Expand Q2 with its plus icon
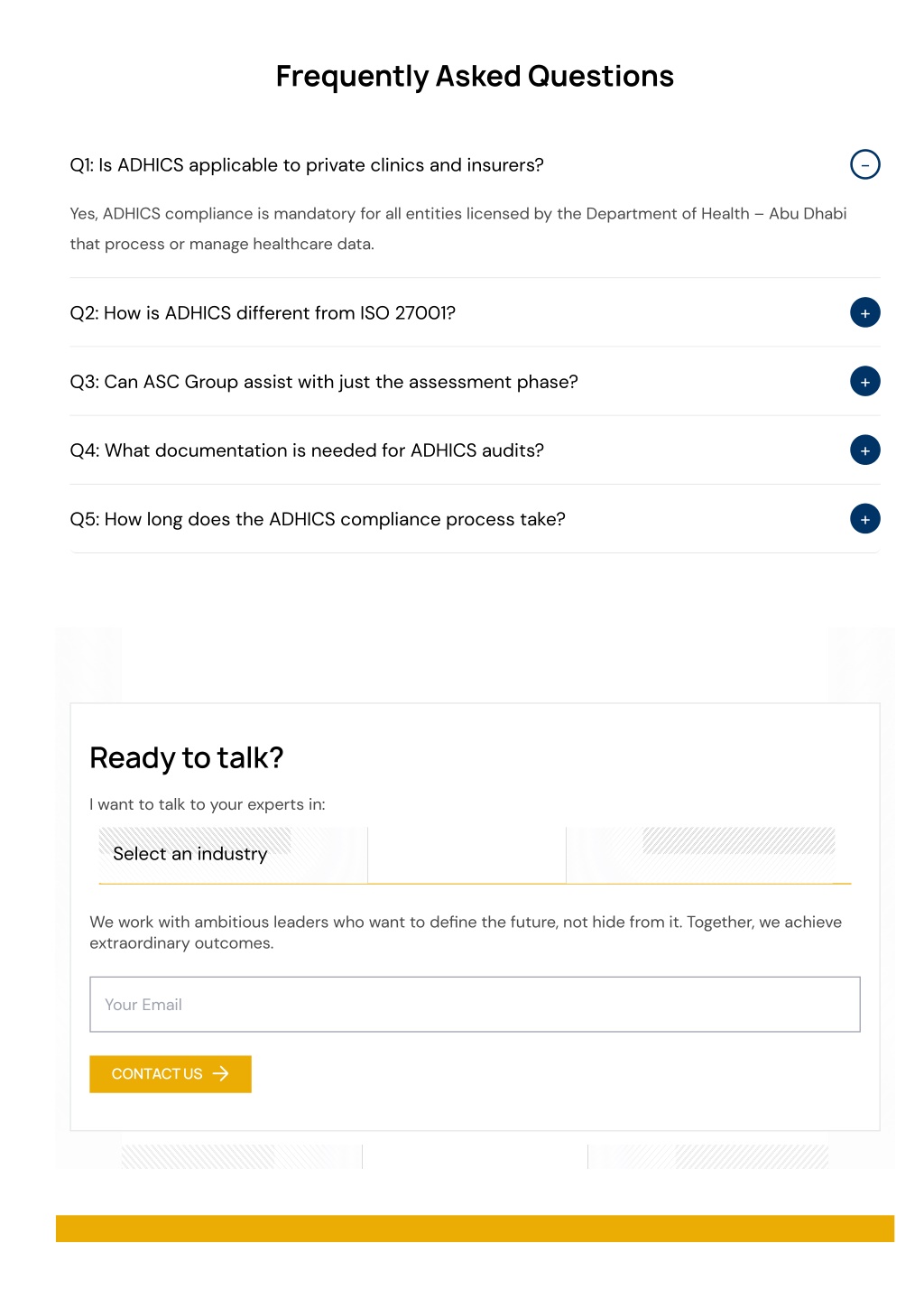 tap(864, 312)
